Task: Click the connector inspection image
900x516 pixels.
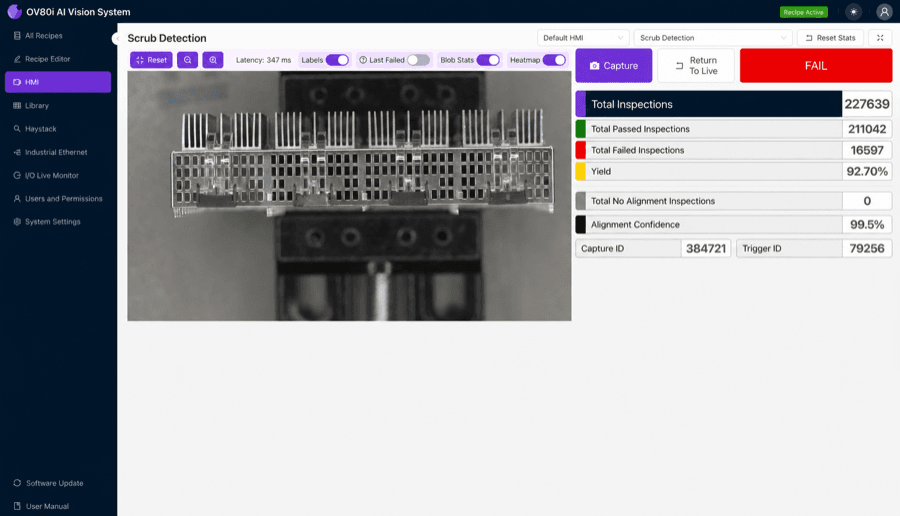Action: pyautogui.click(x=349, y=196)
